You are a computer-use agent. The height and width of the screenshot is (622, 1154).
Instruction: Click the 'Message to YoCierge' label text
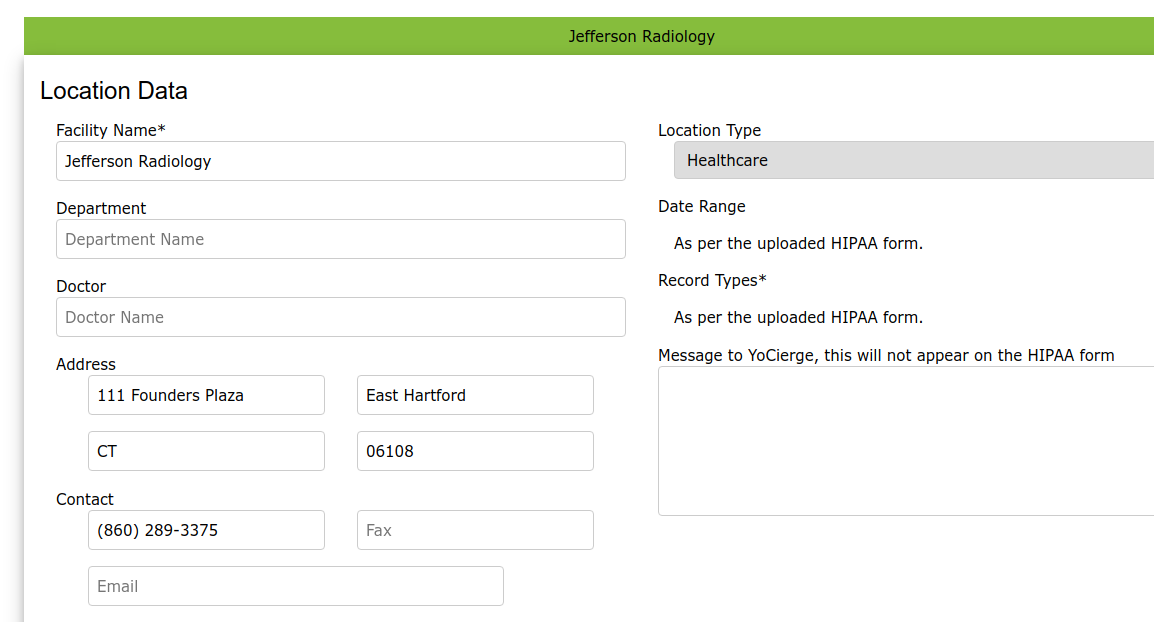886,356
